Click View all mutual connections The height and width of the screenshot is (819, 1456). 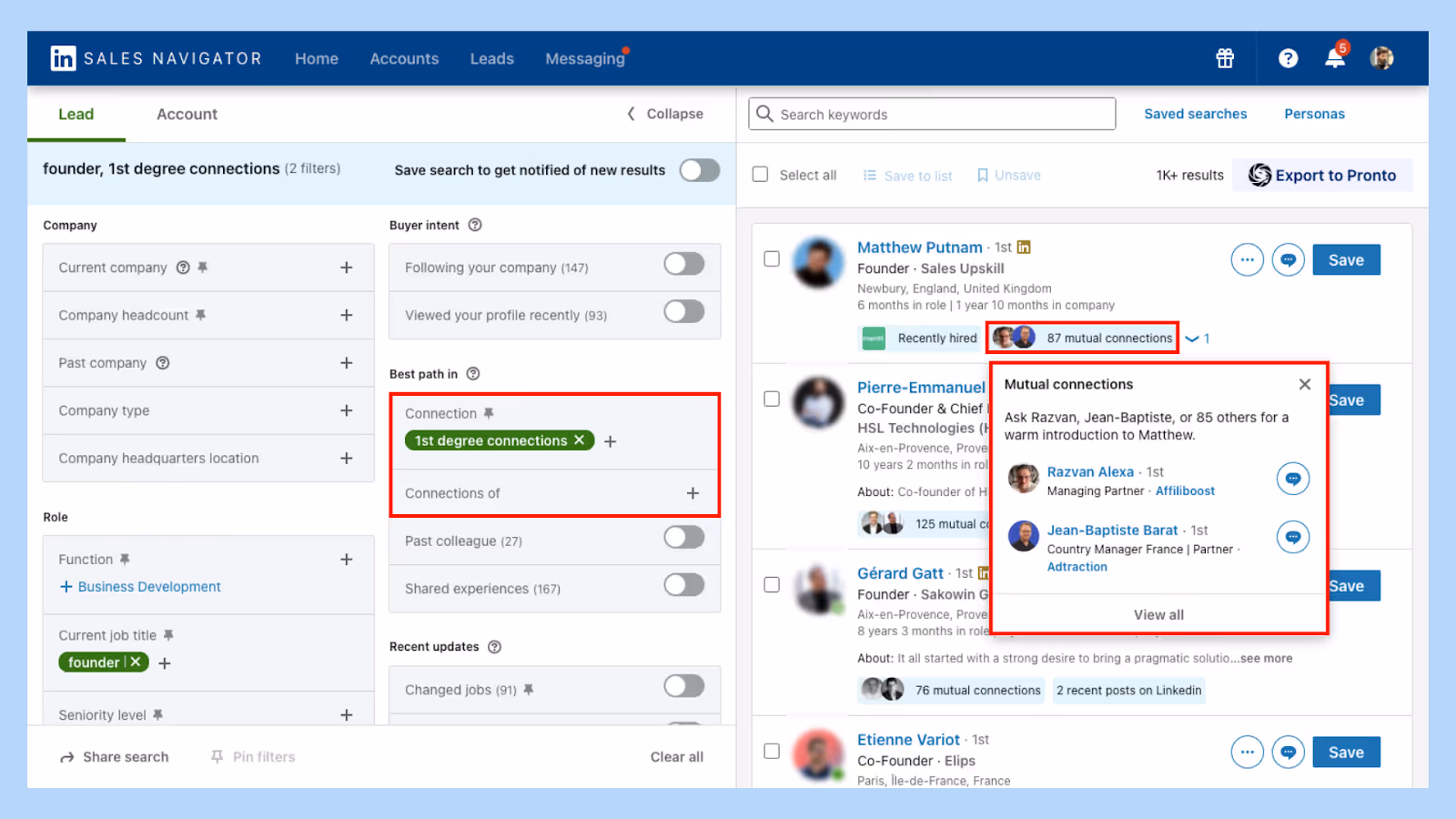tap(1158, 615)
